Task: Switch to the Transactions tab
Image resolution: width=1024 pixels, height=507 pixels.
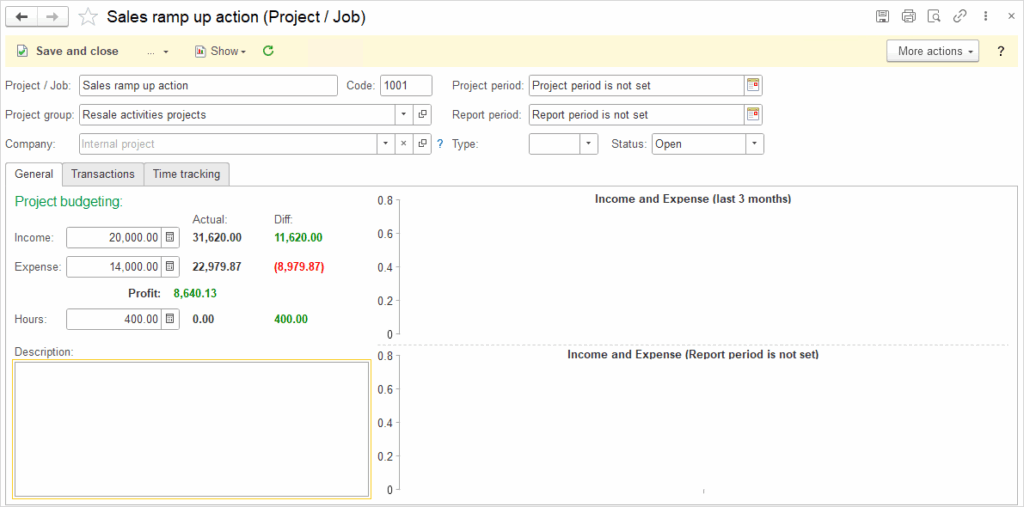Action: coord(103,174)
